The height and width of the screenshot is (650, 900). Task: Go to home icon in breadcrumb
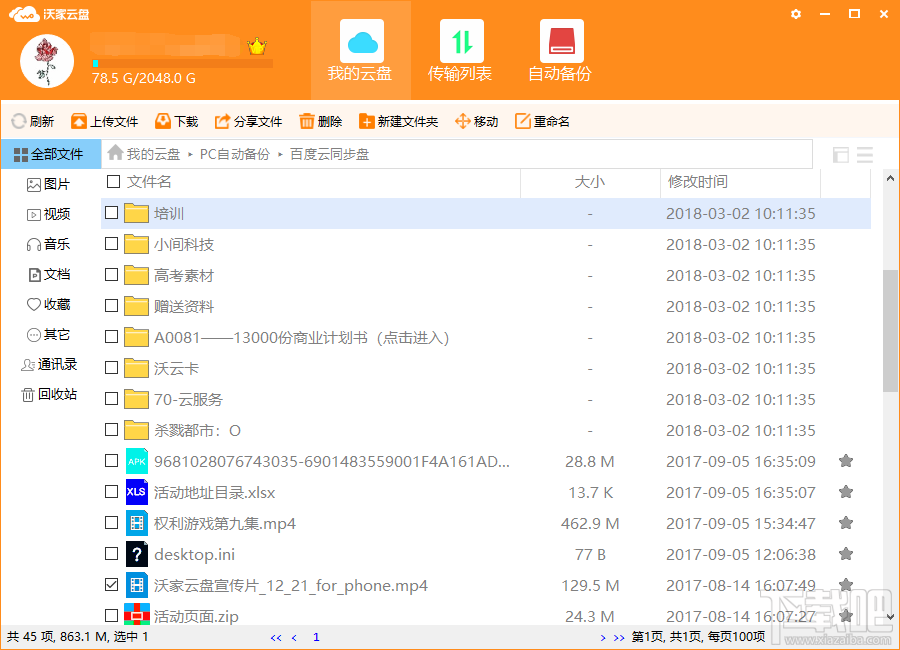click(115, 153)
